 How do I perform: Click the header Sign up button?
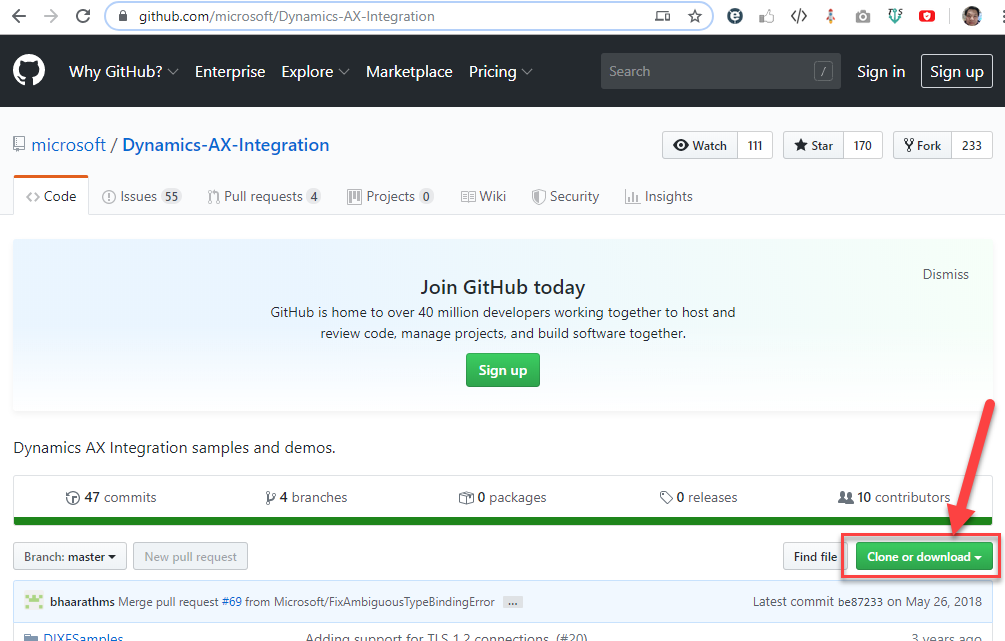956,71
